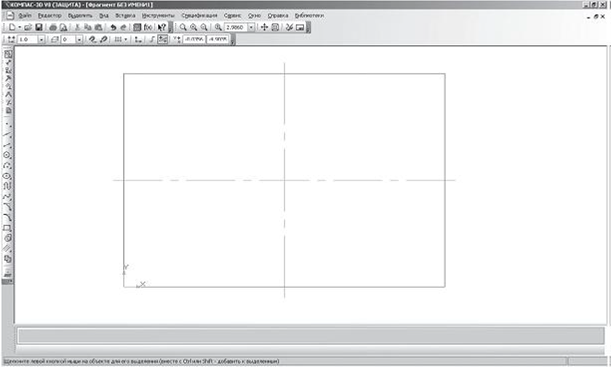Expand the grid options dropdown arrow
The height and width of the screenshot is (367, 611).
(x=125, y=39)
